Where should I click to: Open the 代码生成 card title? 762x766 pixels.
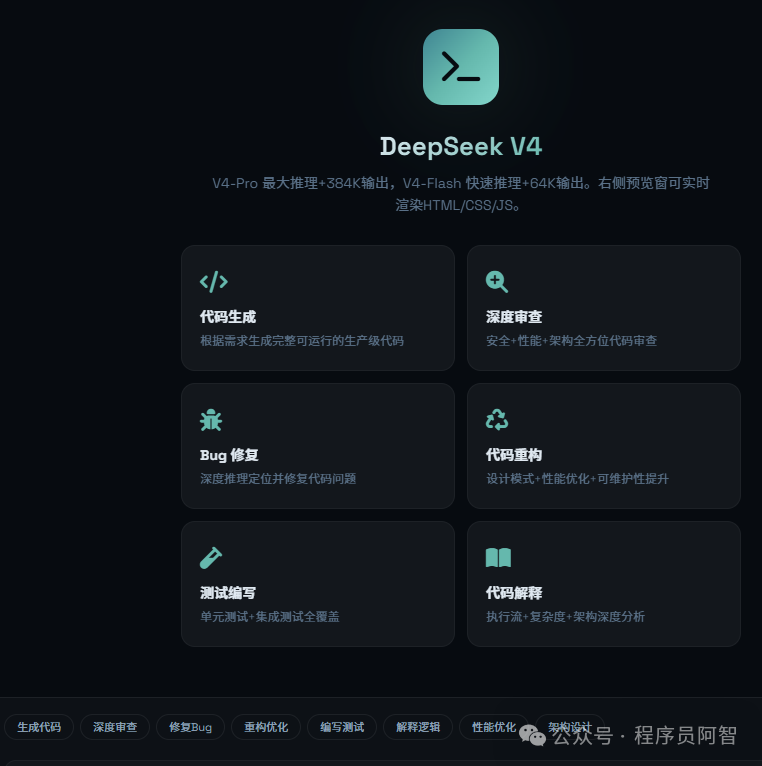228,317
